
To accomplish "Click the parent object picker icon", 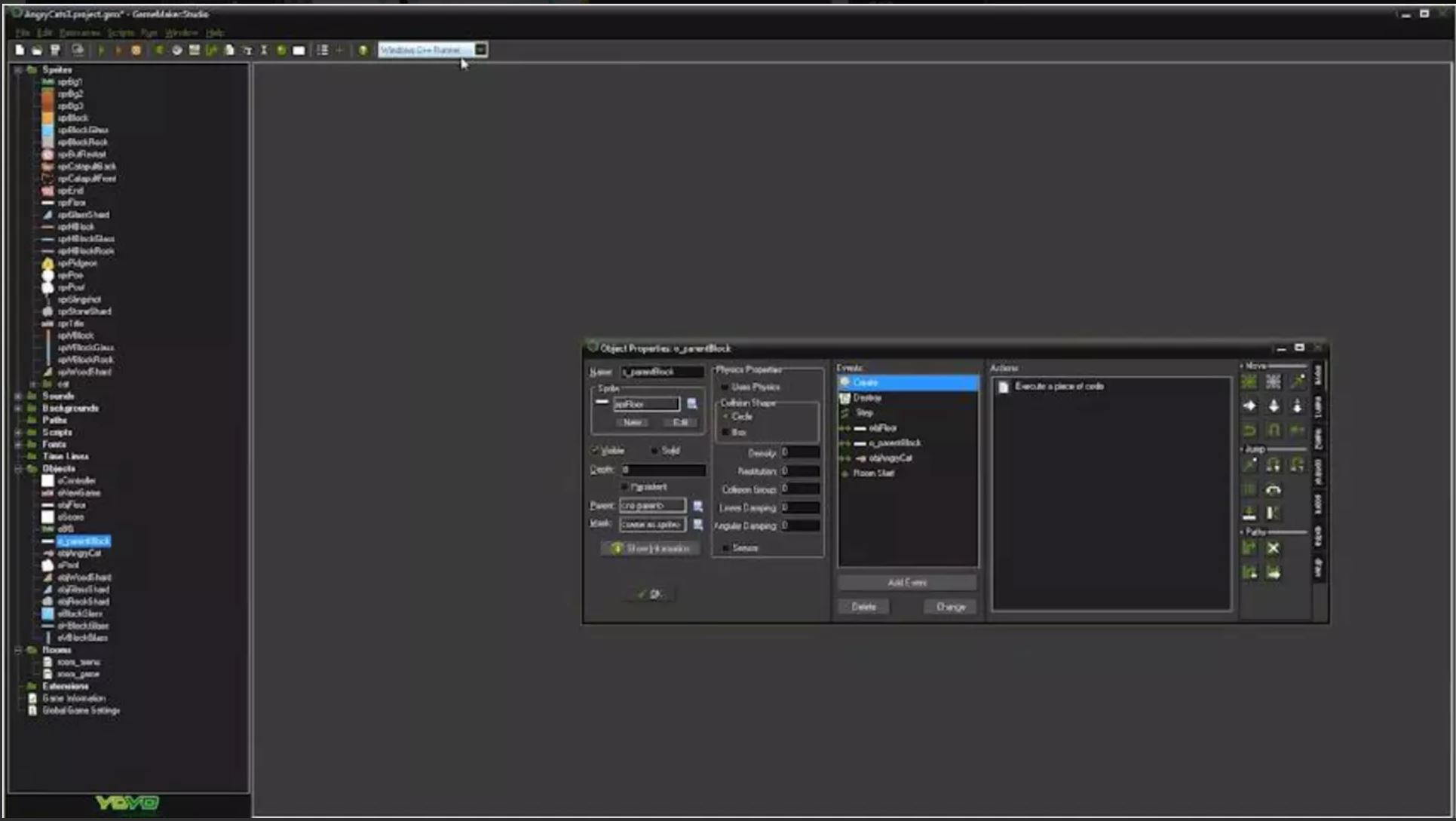I will click(697, 506).
